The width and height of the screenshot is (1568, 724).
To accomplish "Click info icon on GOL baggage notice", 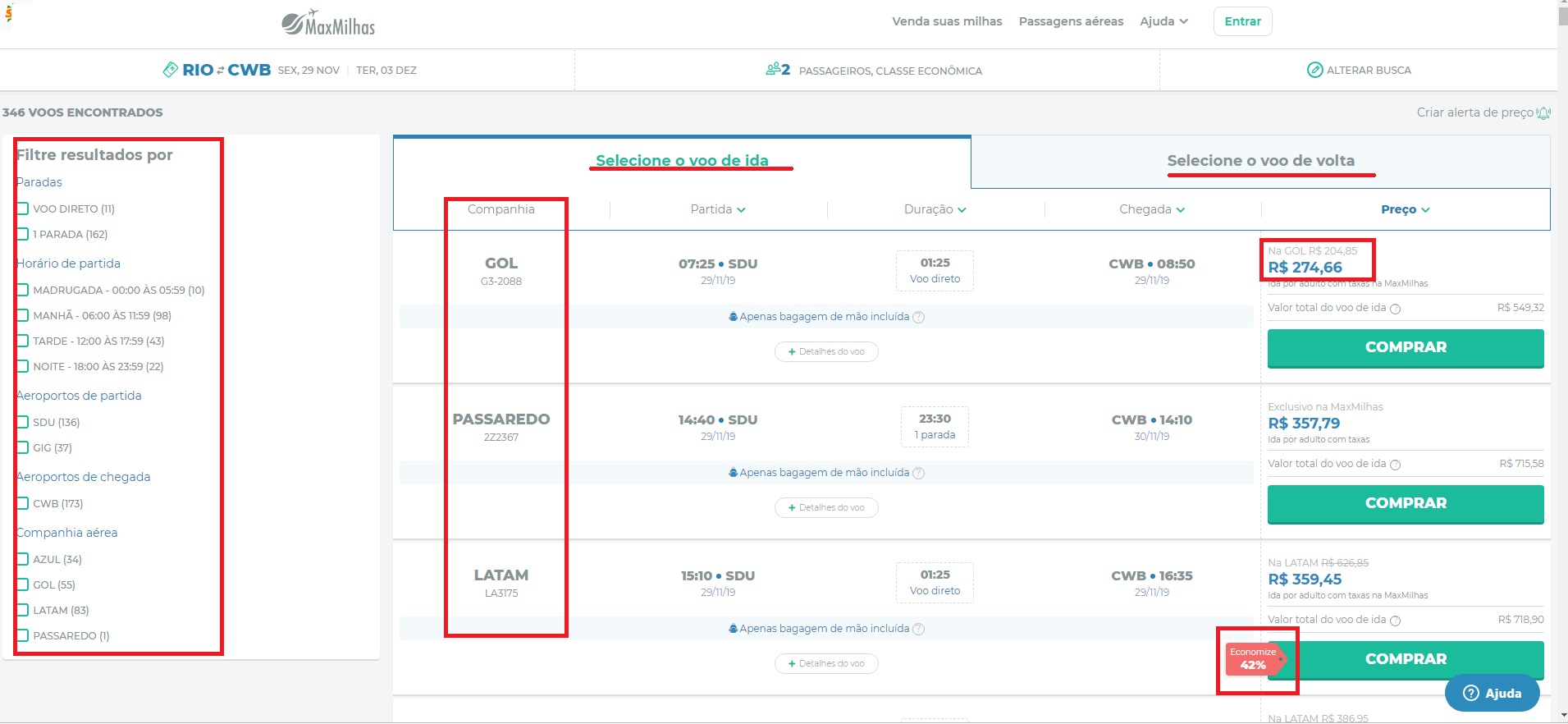I will (x=919, y=317).
